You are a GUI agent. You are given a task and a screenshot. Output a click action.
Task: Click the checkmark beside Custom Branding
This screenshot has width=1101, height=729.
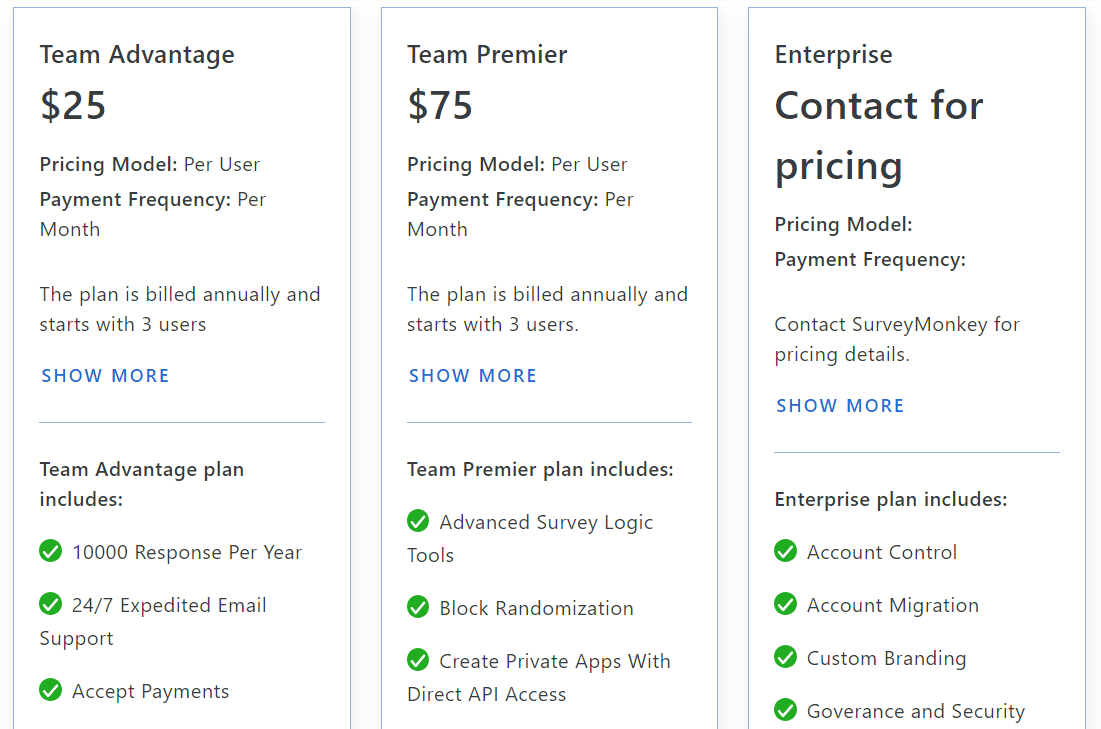(786, 658)
